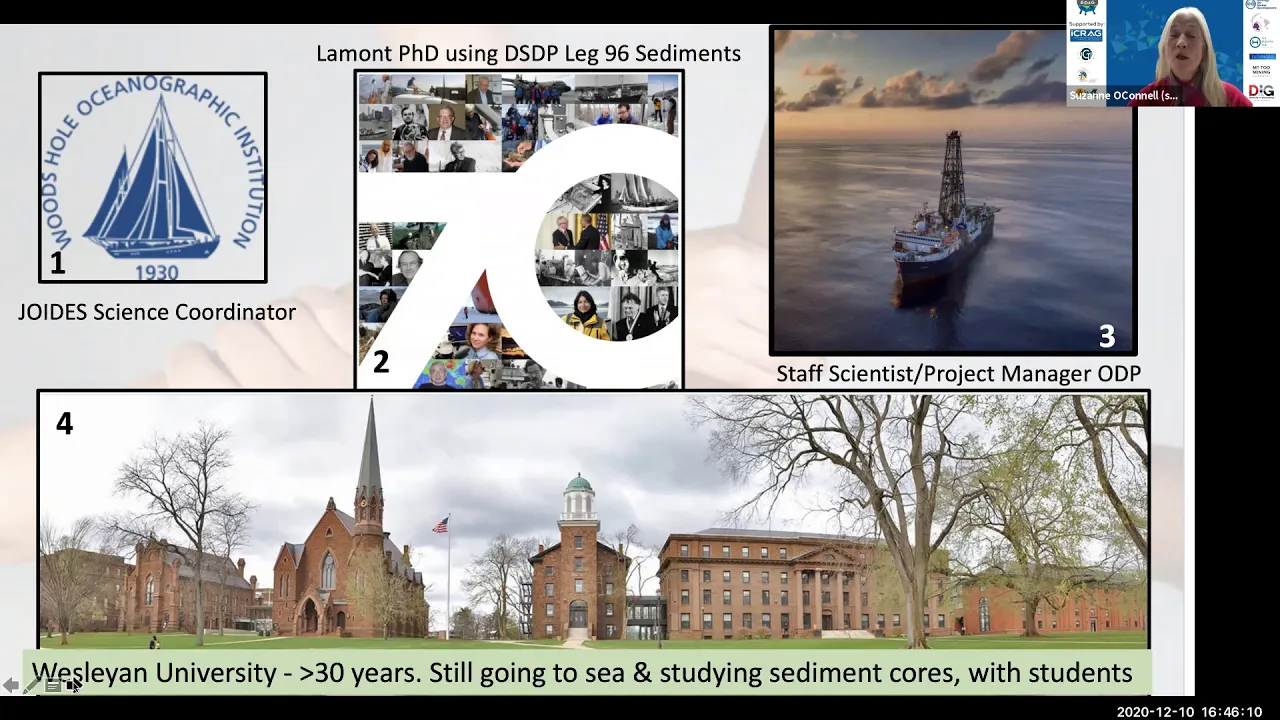Open the pen annotation tool icon

pos(31,685)
